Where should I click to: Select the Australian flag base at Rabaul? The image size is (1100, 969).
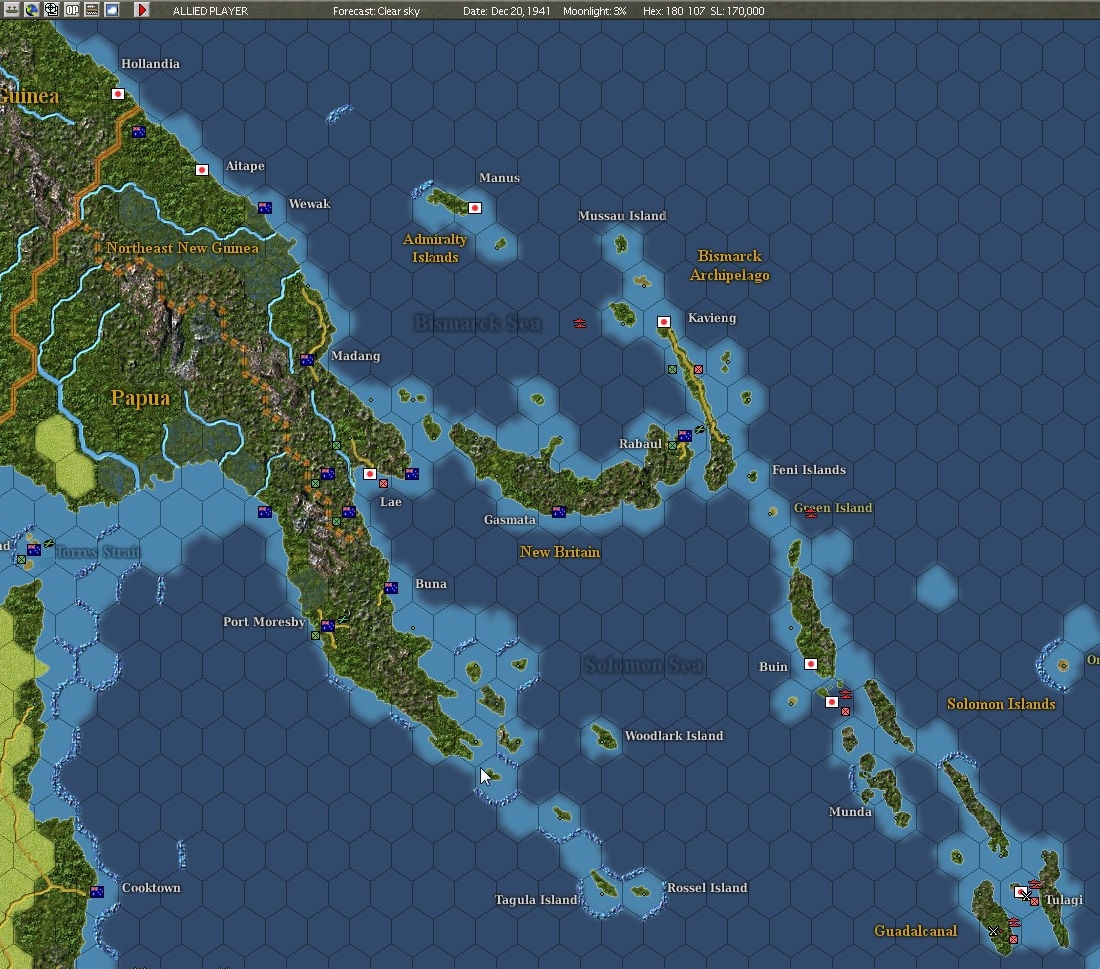(685, 436)
